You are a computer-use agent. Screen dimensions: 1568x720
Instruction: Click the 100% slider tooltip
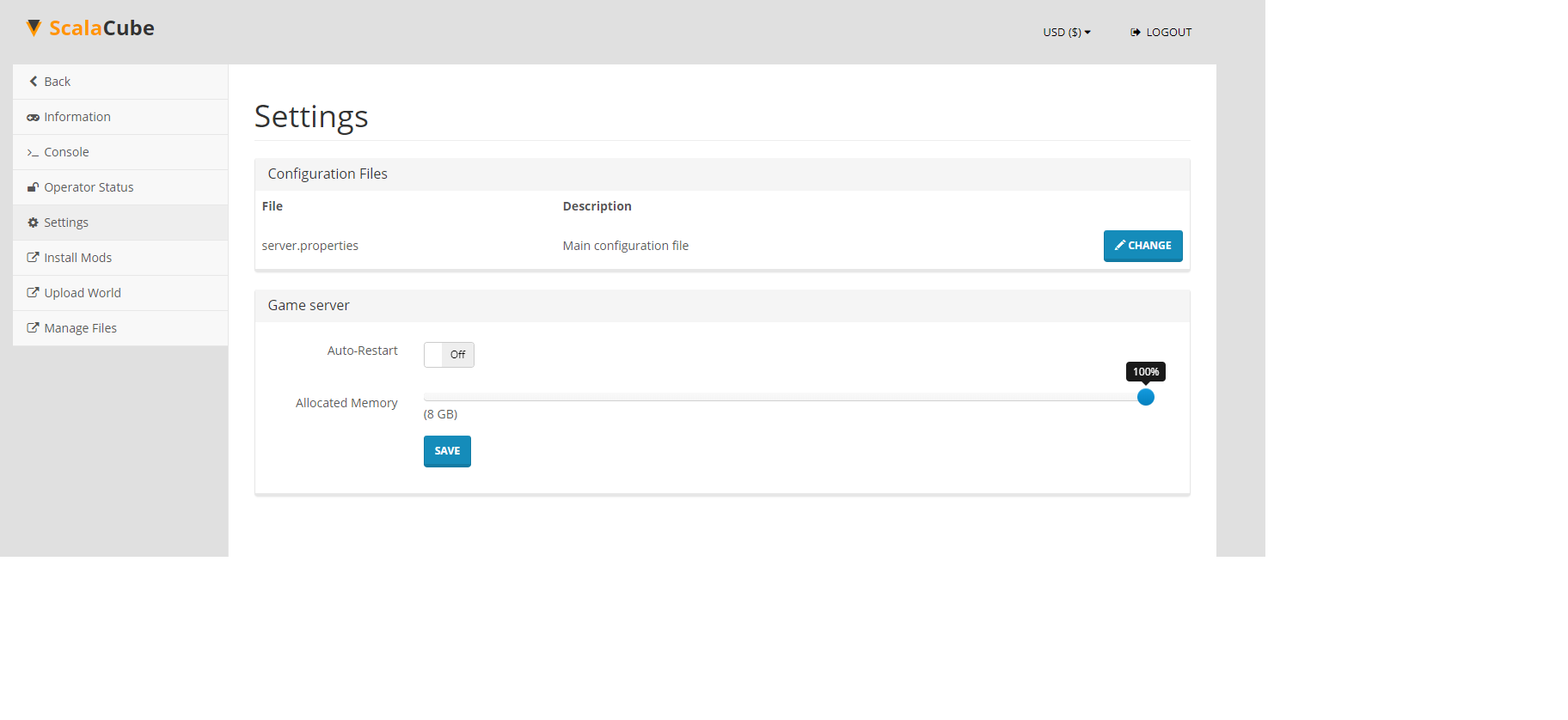pyautogui.click(x=1146, y=372)
